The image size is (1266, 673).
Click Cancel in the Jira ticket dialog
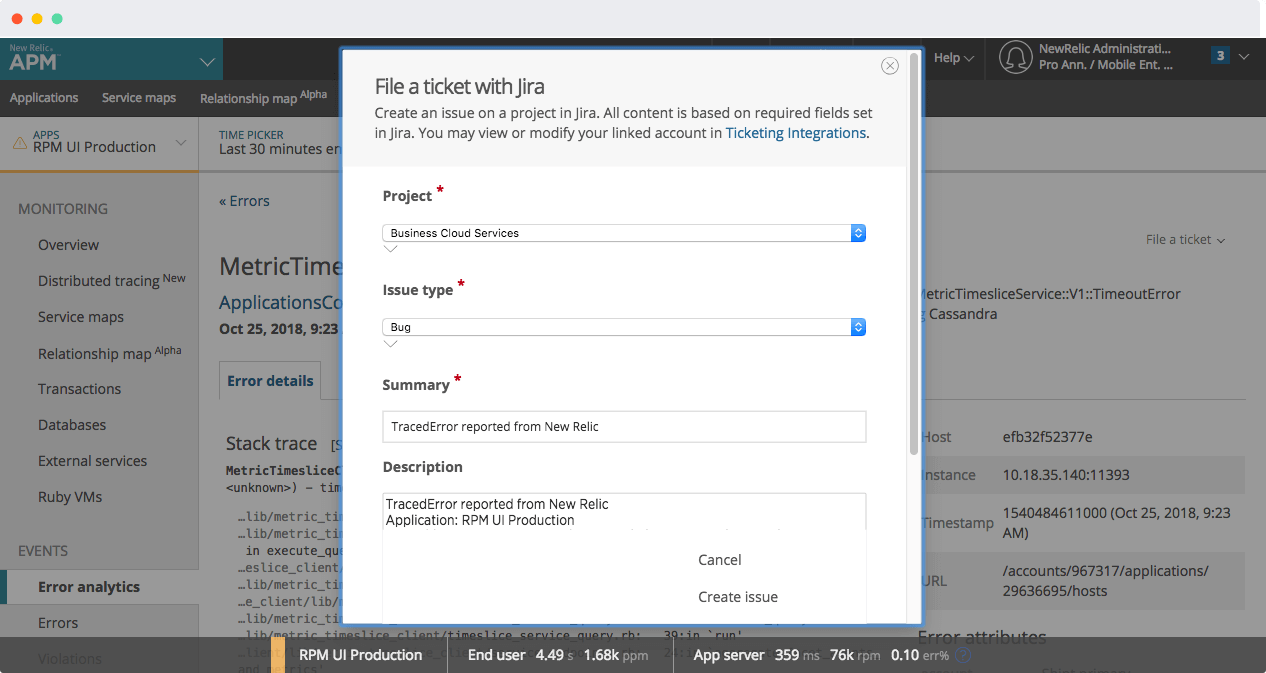point(720,560)
